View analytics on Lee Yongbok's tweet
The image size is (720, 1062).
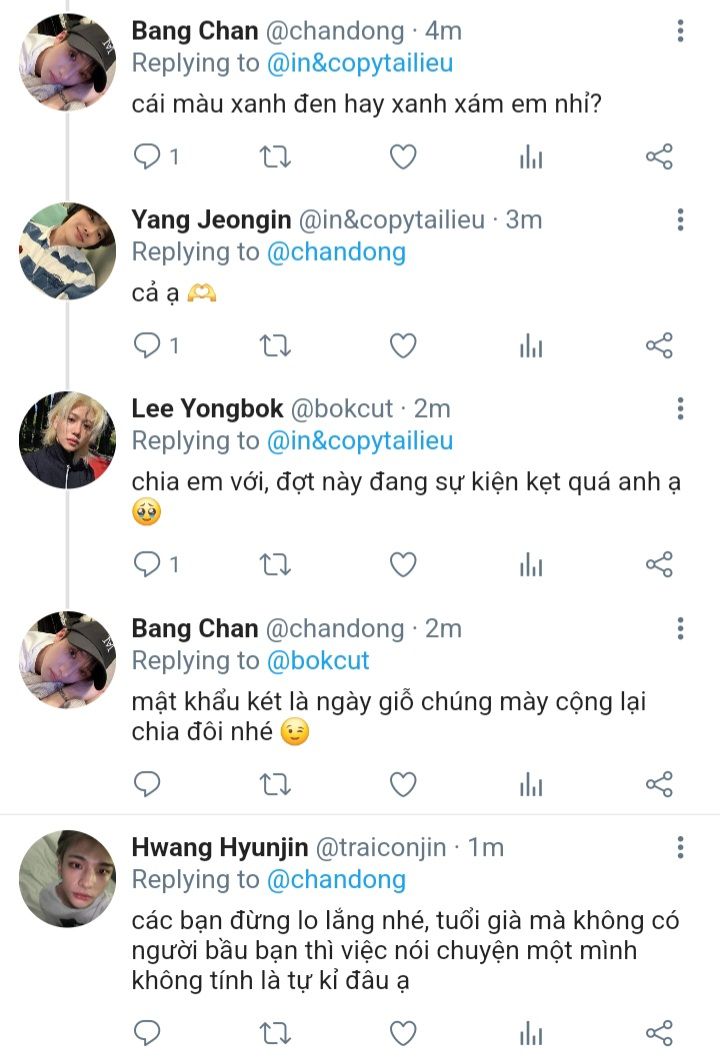[531, 565]
